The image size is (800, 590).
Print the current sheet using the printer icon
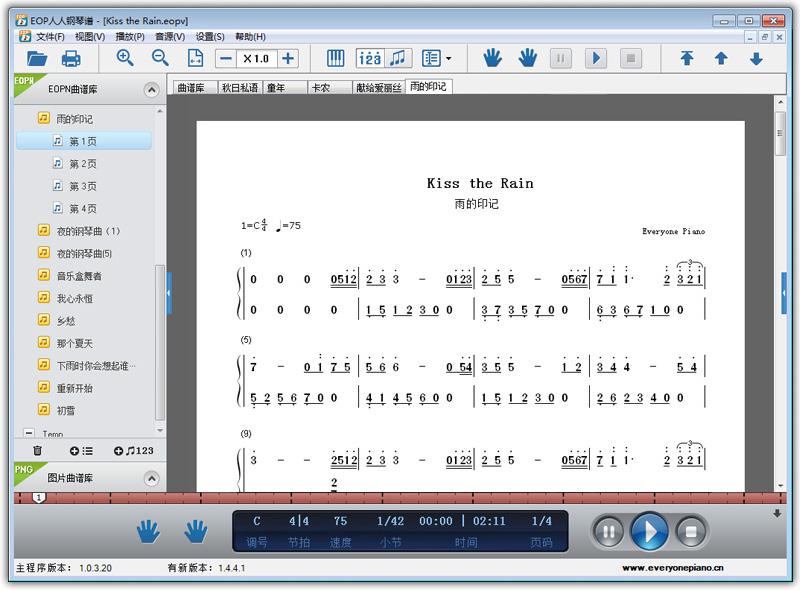coord(71,59)
